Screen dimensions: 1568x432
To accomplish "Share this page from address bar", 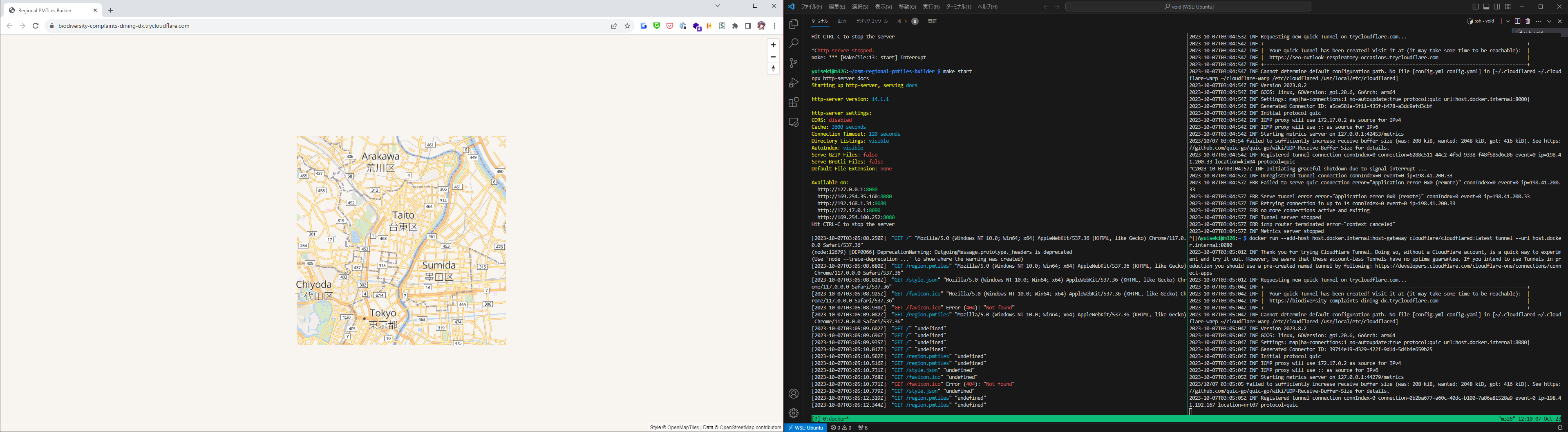I will (614, 26).
